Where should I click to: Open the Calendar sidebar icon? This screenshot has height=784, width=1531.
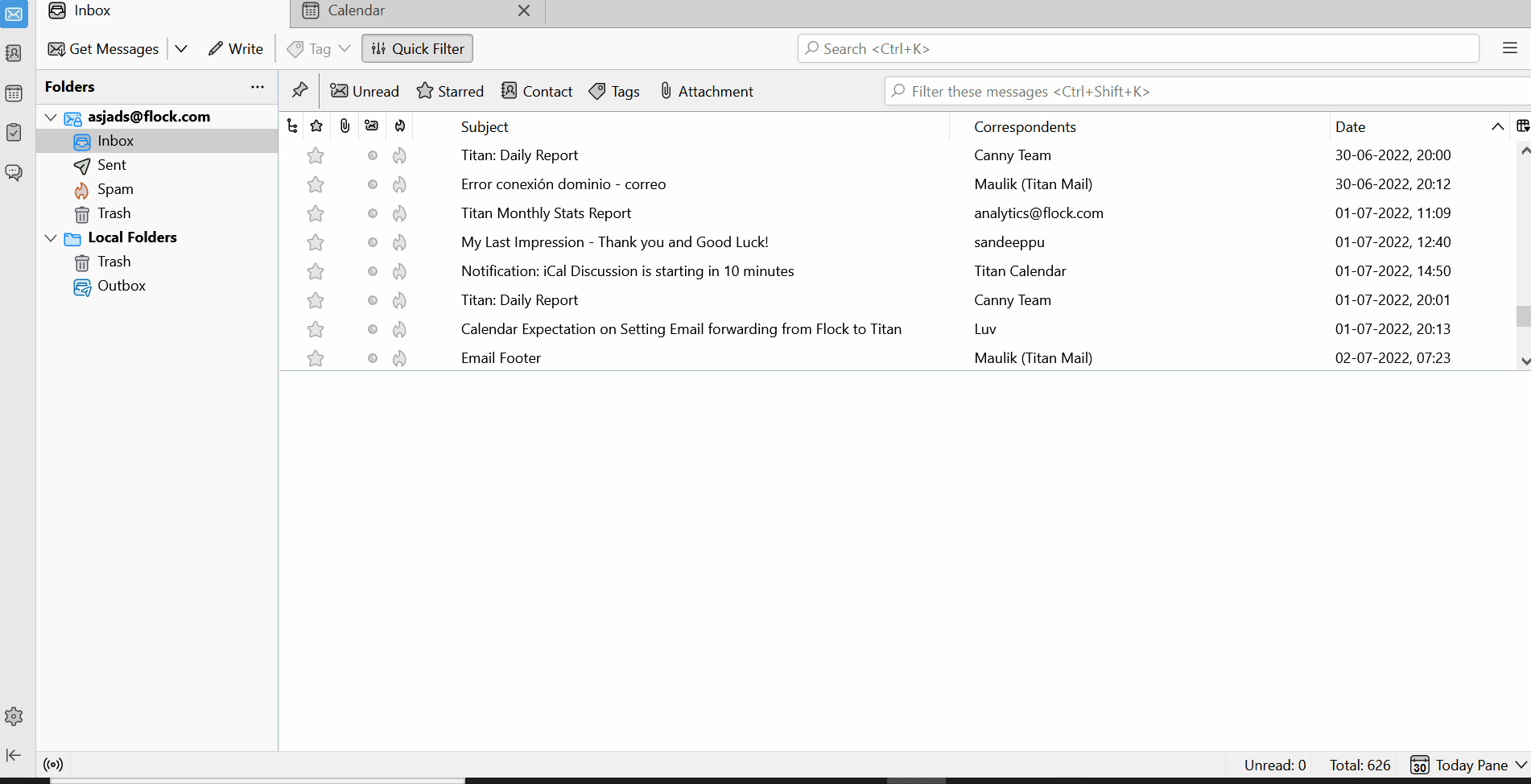[14, 93]
